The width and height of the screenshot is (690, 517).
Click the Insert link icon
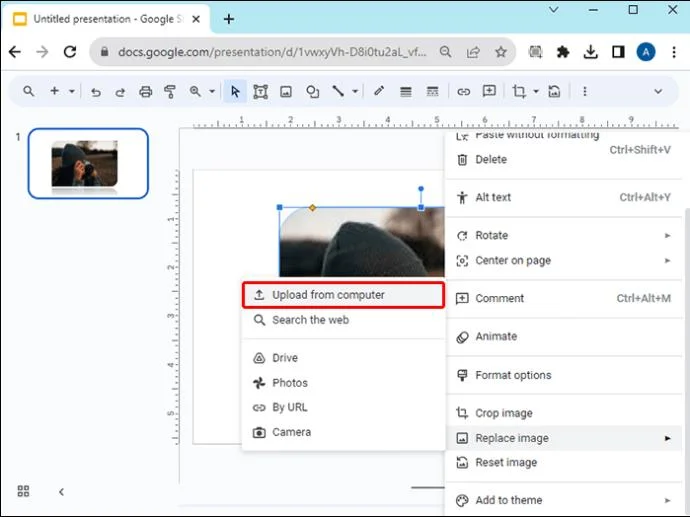[464, 92]
